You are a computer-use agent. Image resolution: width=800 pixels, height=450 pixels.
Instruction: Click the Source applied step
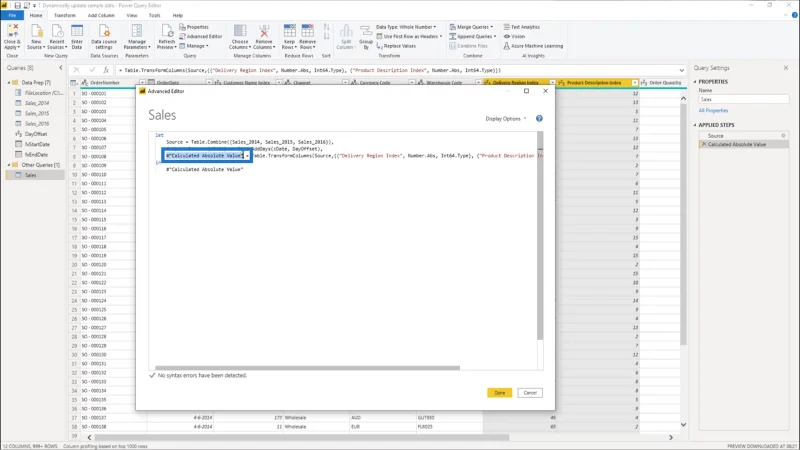tap(715, 136)
